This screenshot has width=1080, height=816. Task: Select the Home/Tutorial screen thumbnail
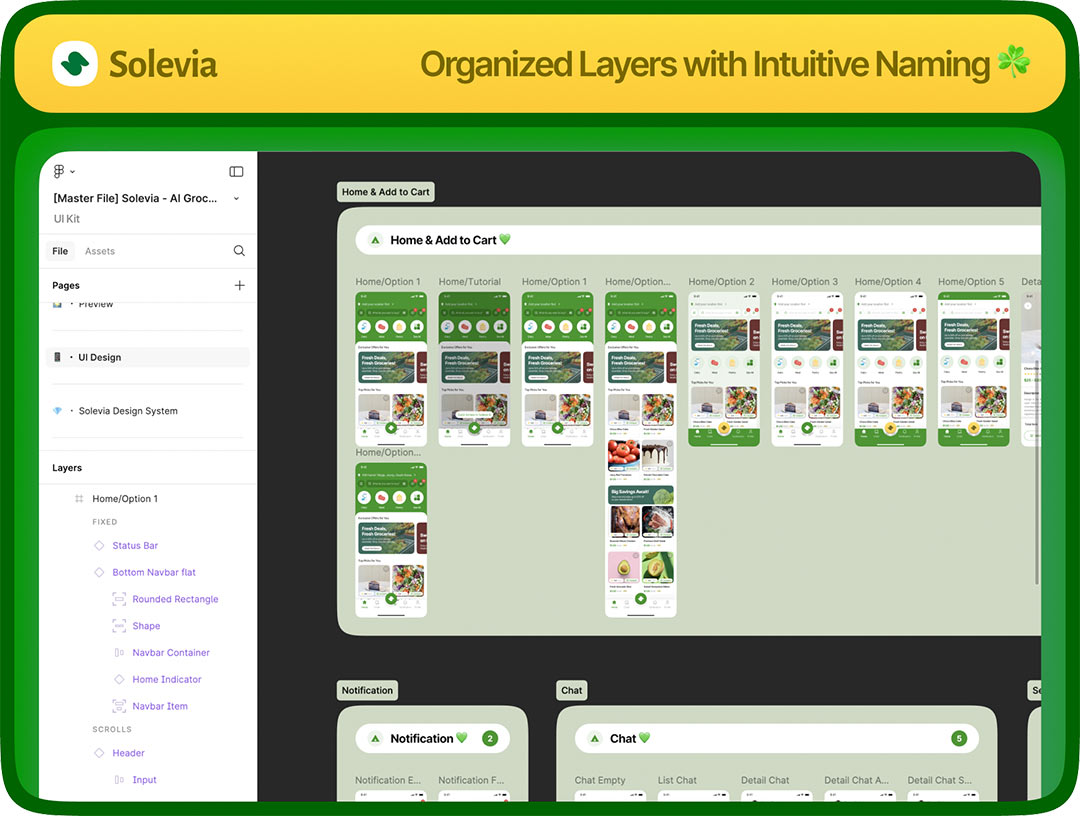point(474,368)
